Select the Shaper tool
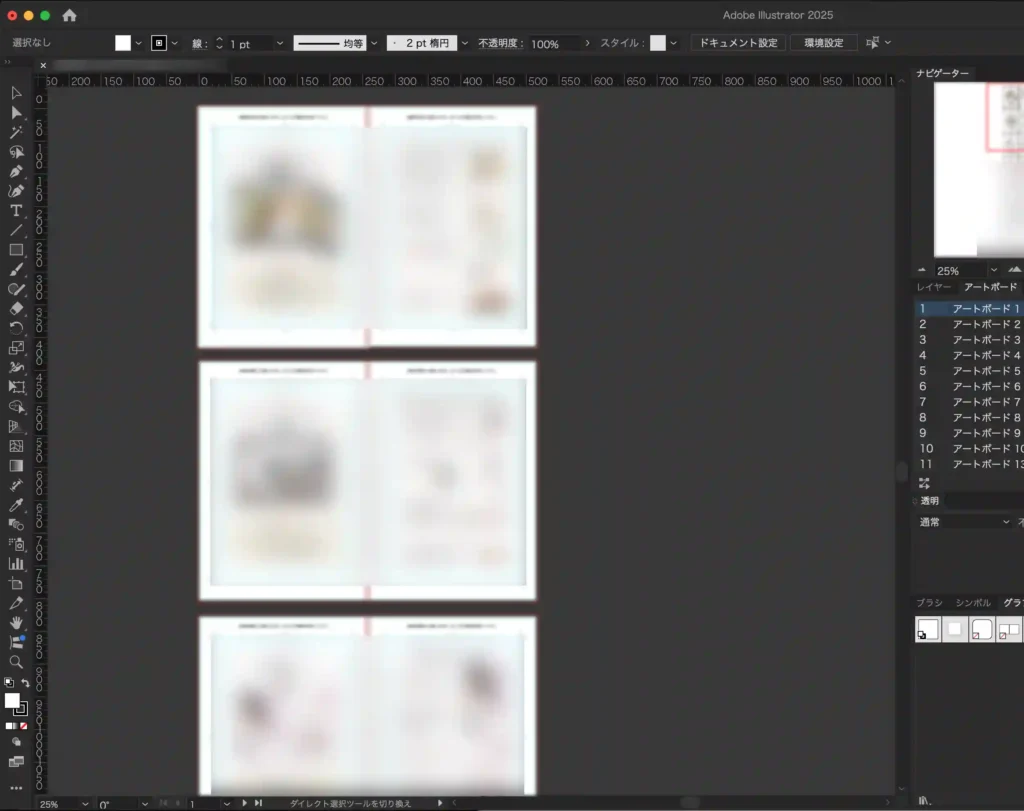The image size is (1024, 811). [x=16, y=289]
